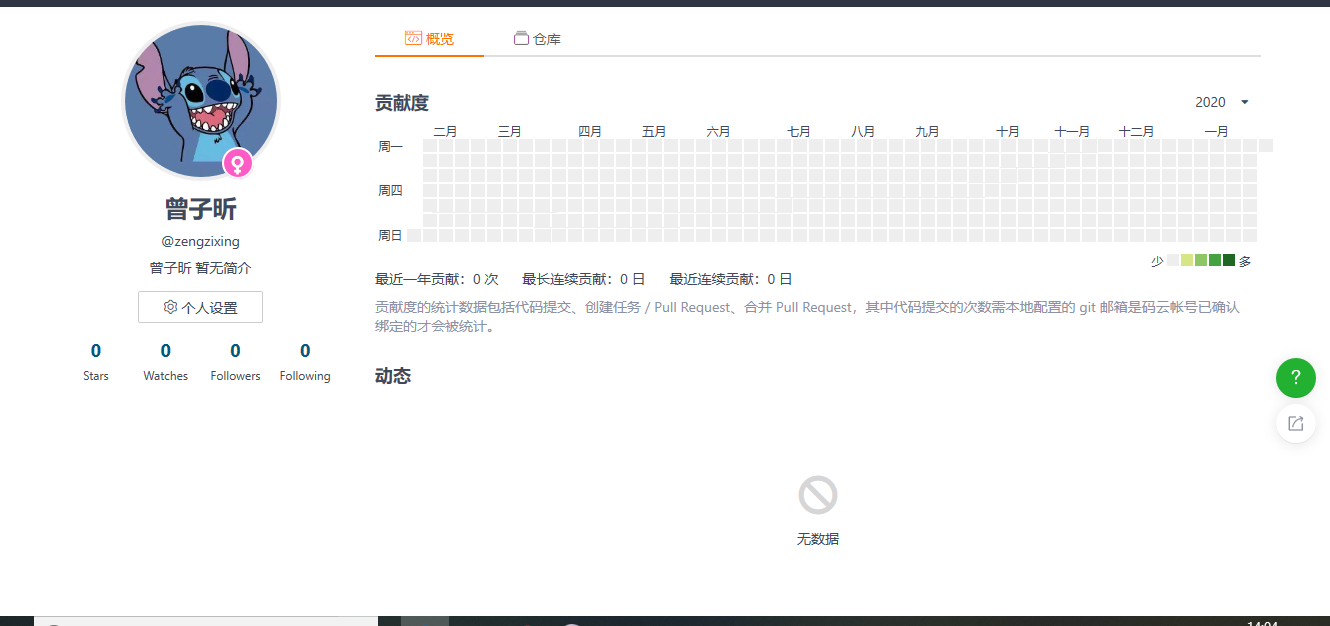Click the 最长连续贡献：0 日 statistic
This screenshot has width=1330, height=626.
[x=584, y=280]
